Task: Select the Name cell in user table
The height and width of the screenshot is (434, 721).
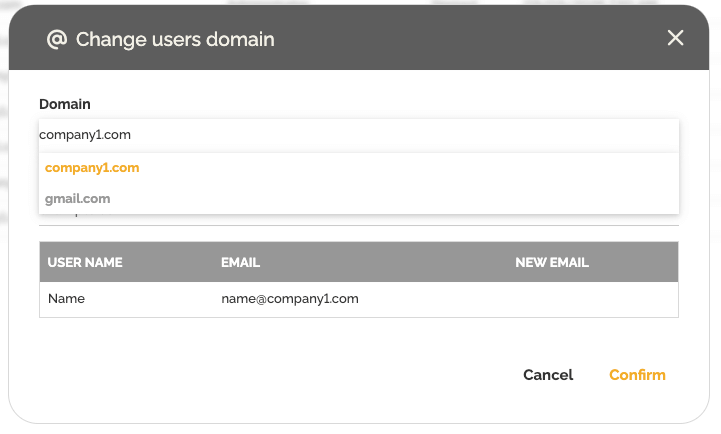Action: coord(66,299)
